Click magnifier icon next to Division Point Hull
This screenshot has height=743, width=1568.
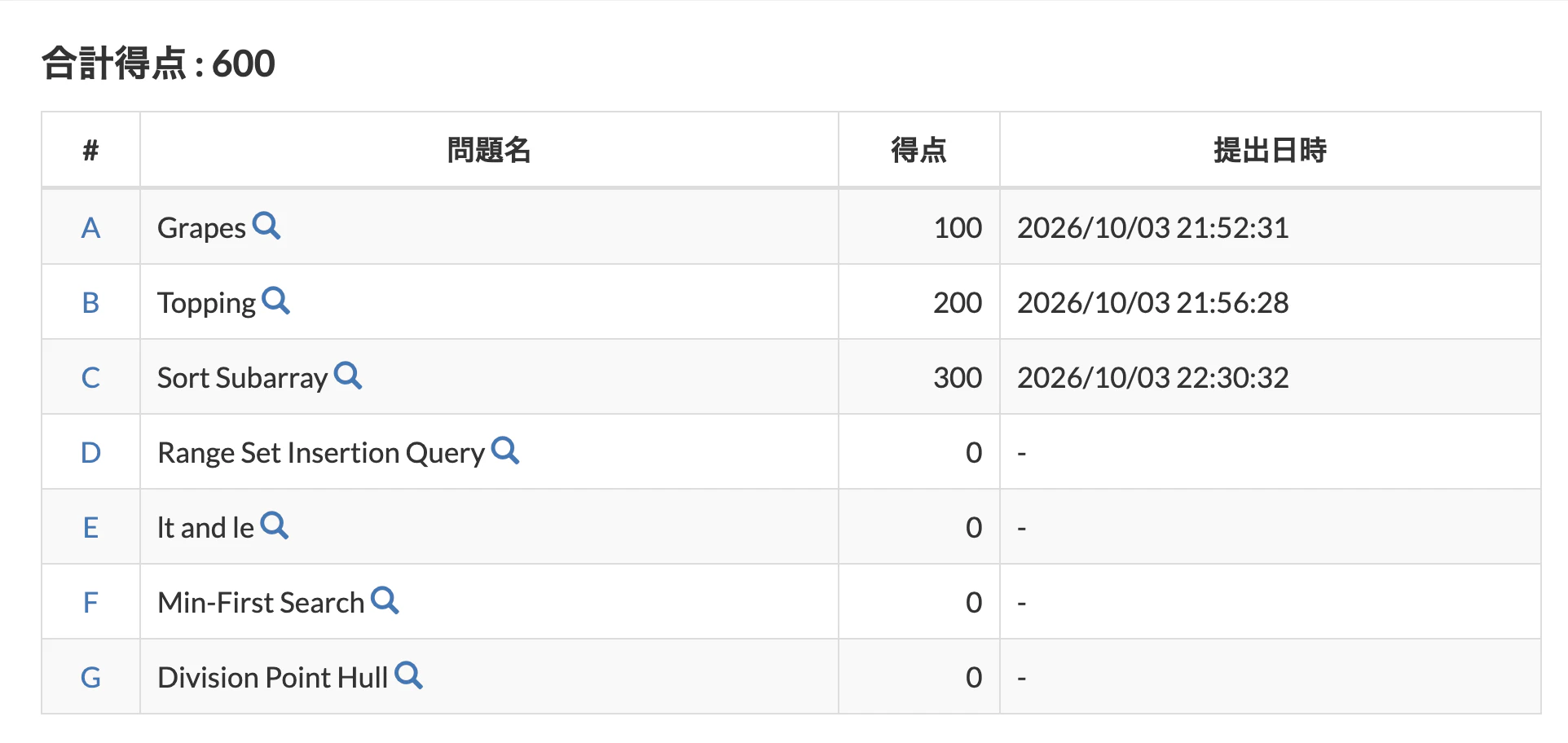pos(408,675)
